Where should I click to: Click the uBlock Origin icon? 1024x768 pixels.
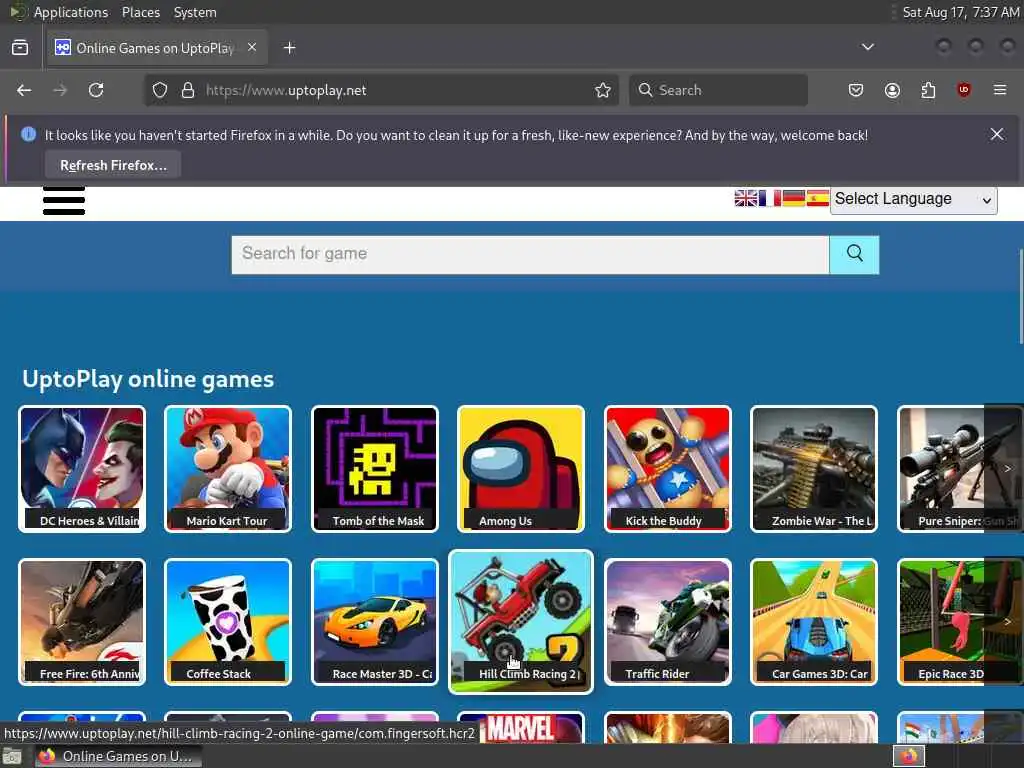(964, 90)
